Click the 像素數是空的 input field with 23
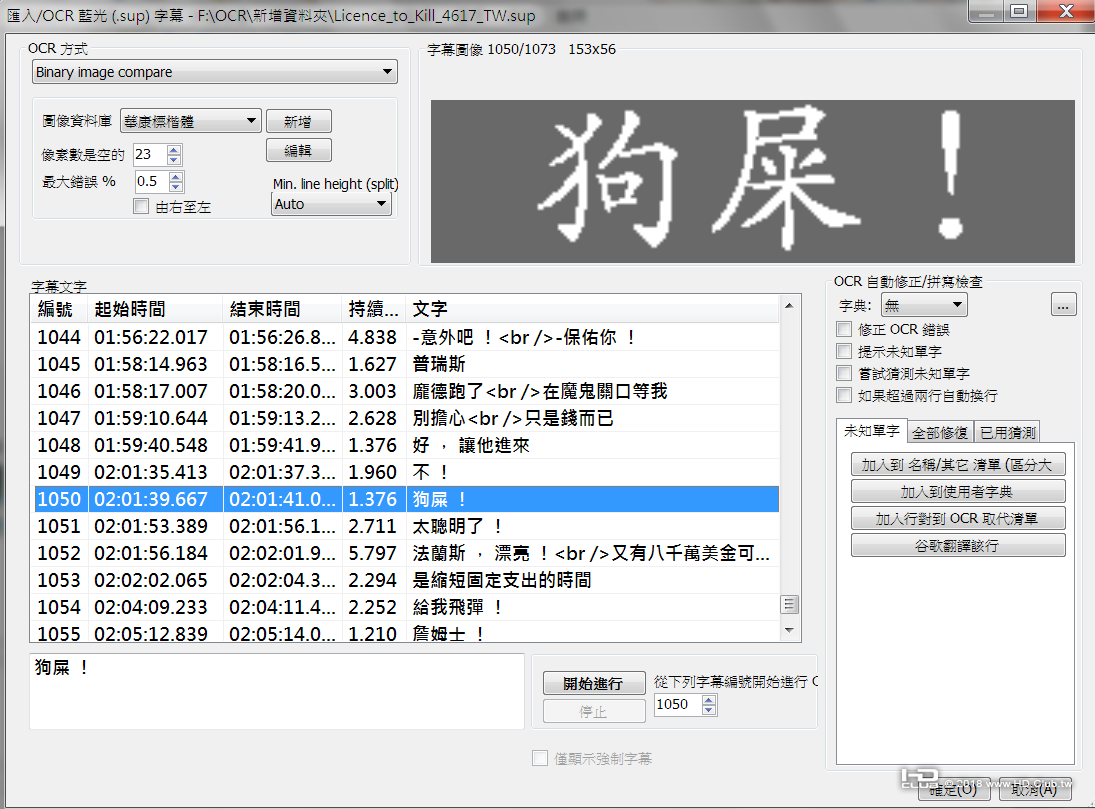1095x809 pixels. tap(151, 154)
